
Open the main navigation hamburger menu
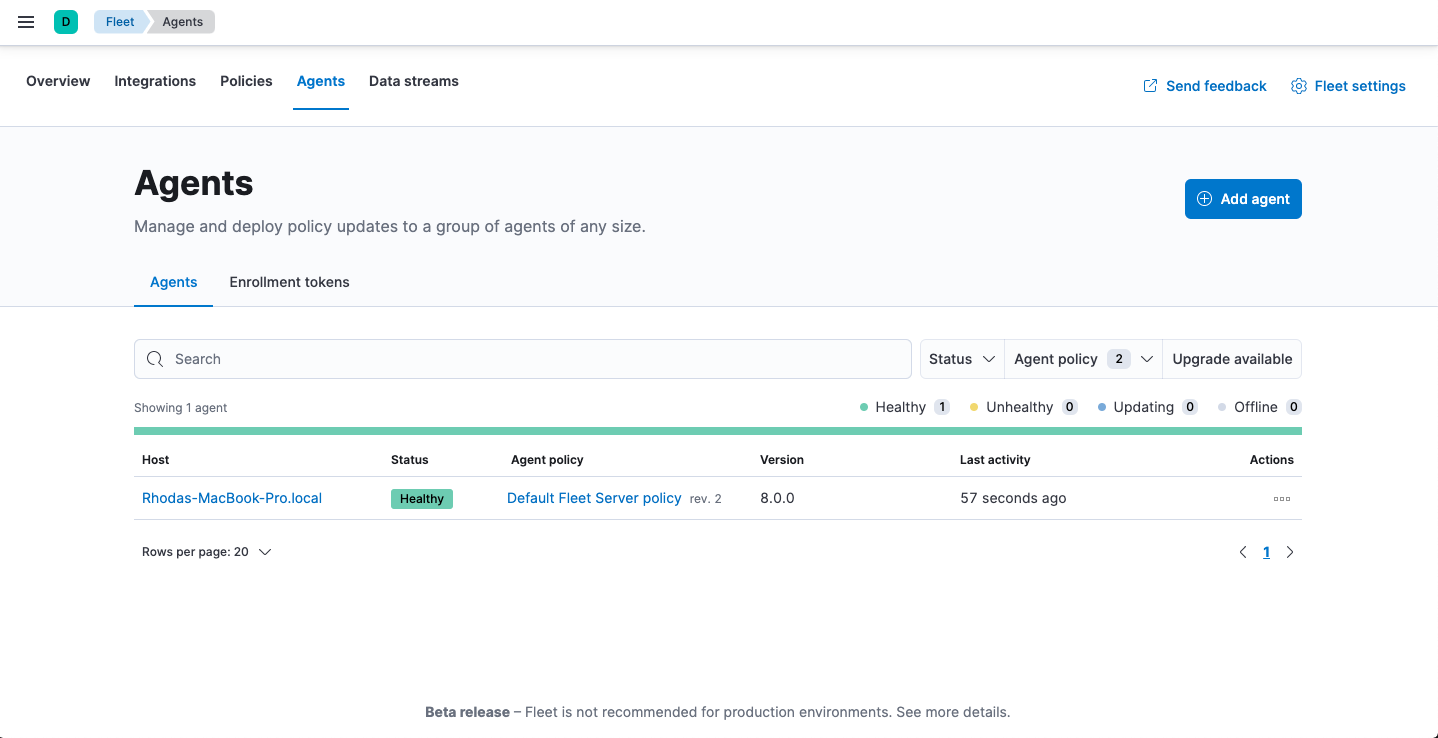pos(25,21)
